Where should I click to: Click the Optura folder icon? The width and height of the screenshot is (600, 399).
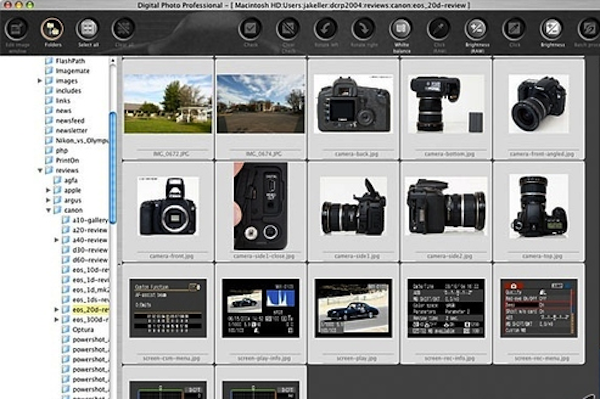[x=66, y=329]
